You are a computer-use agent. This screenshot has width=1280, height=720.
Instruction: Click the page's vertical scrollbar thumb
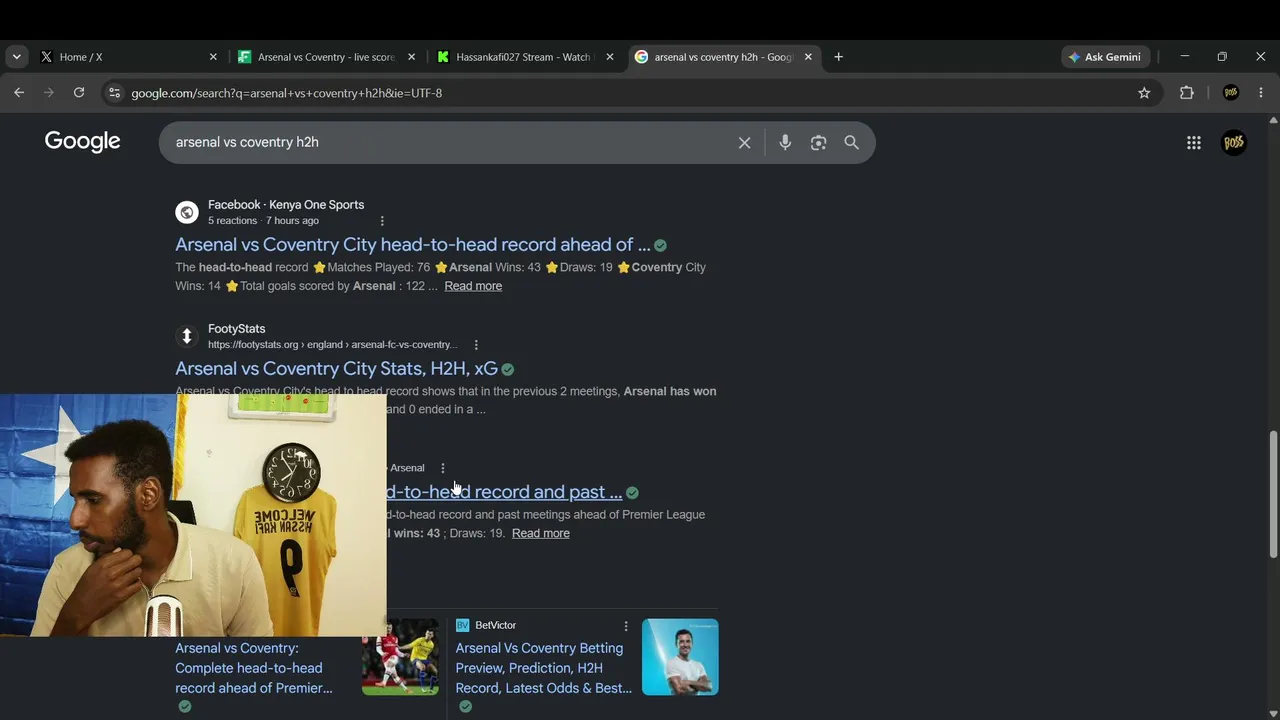(1273, 494)
